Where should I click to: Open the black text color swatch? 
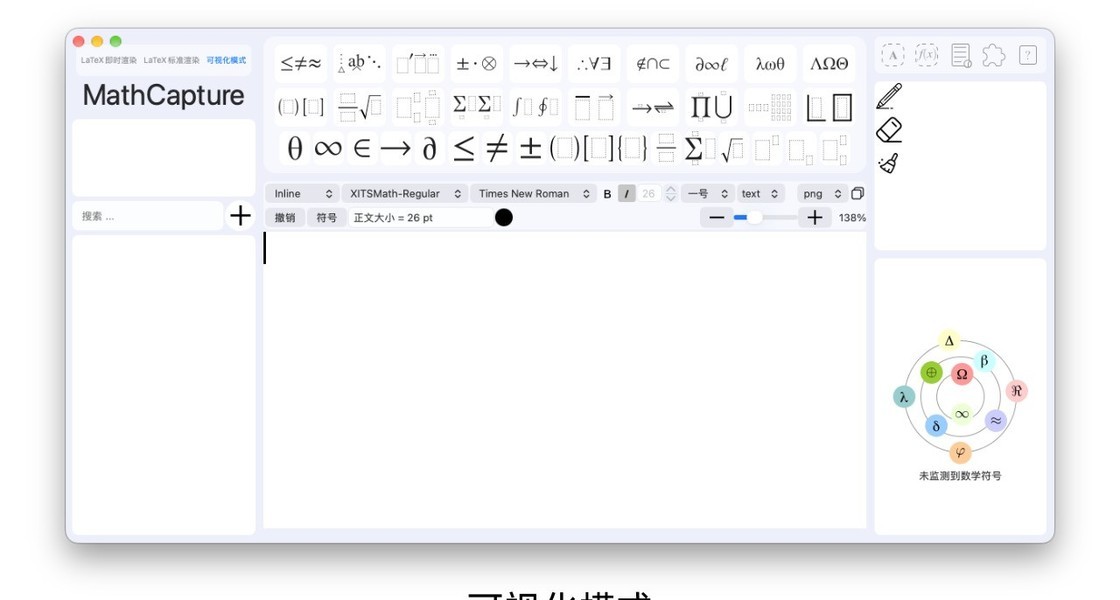pos(504,217)
